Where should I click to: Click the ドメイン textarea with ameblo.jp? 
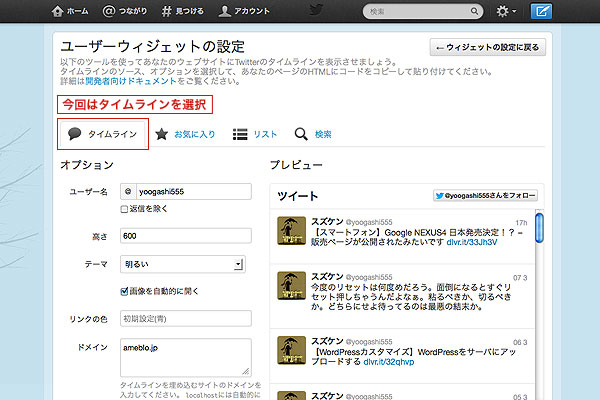[186, 358]
